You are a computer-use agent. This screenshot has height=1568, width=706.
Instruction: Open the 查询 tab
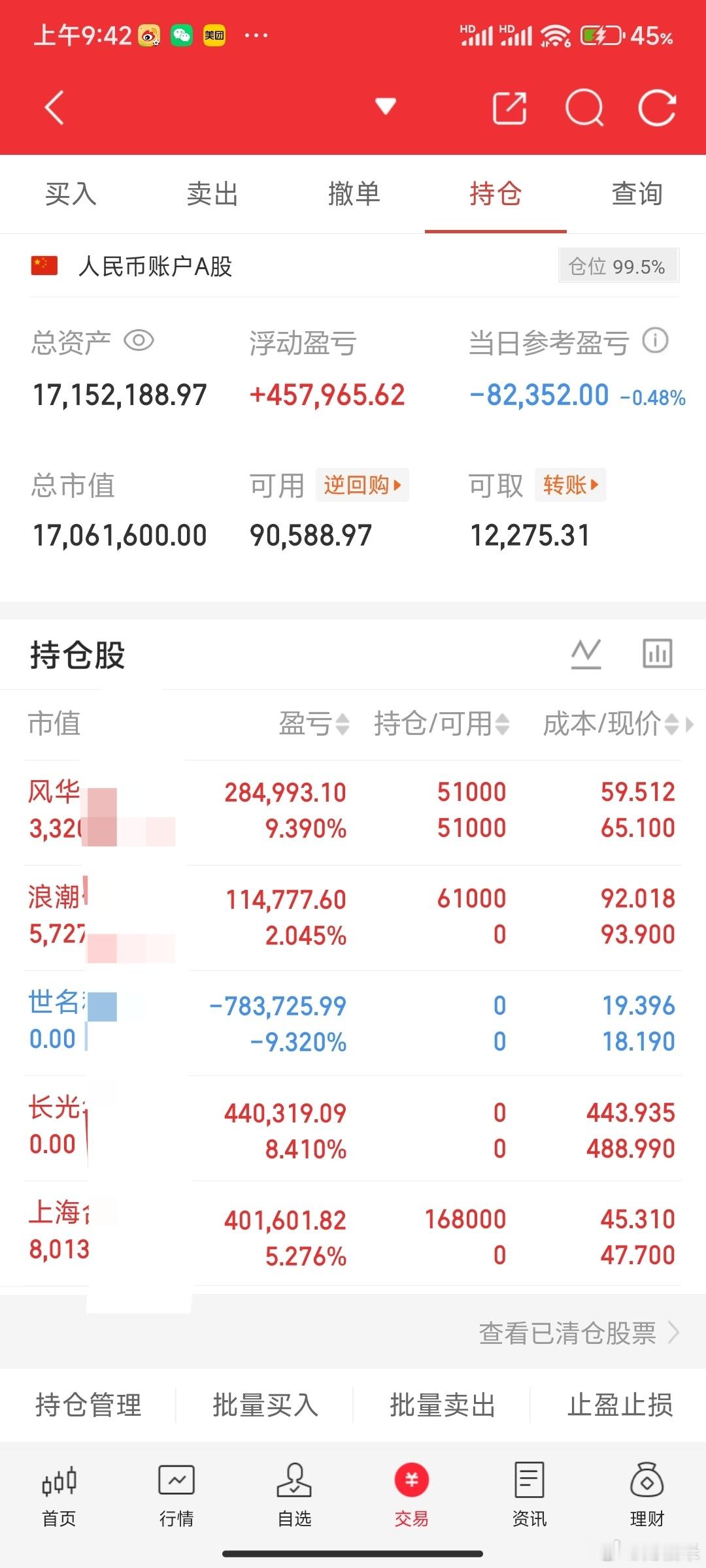click(637, 194)
